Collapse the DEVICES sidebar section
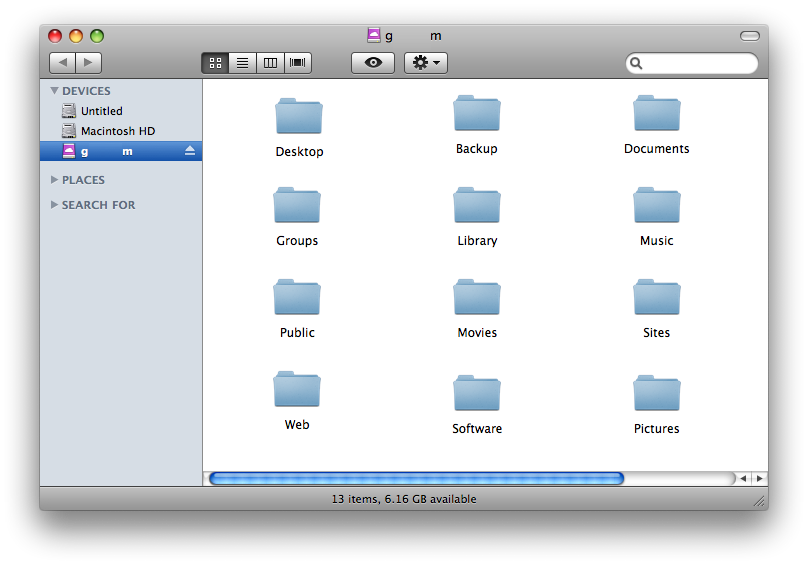Image resolution: width=808 pixels, height=565 pixels. (x=54, y=91)
